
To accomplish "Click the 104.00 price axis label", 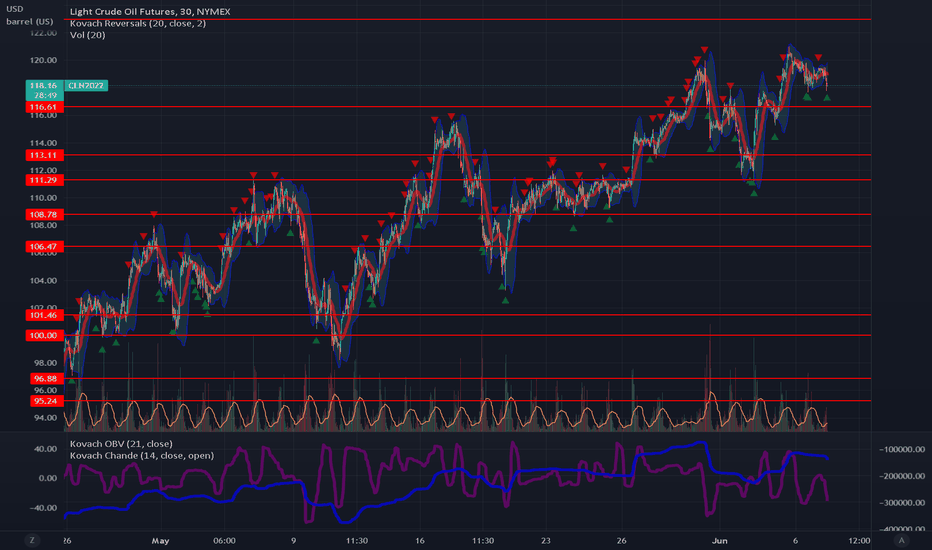I will [43, 281].
